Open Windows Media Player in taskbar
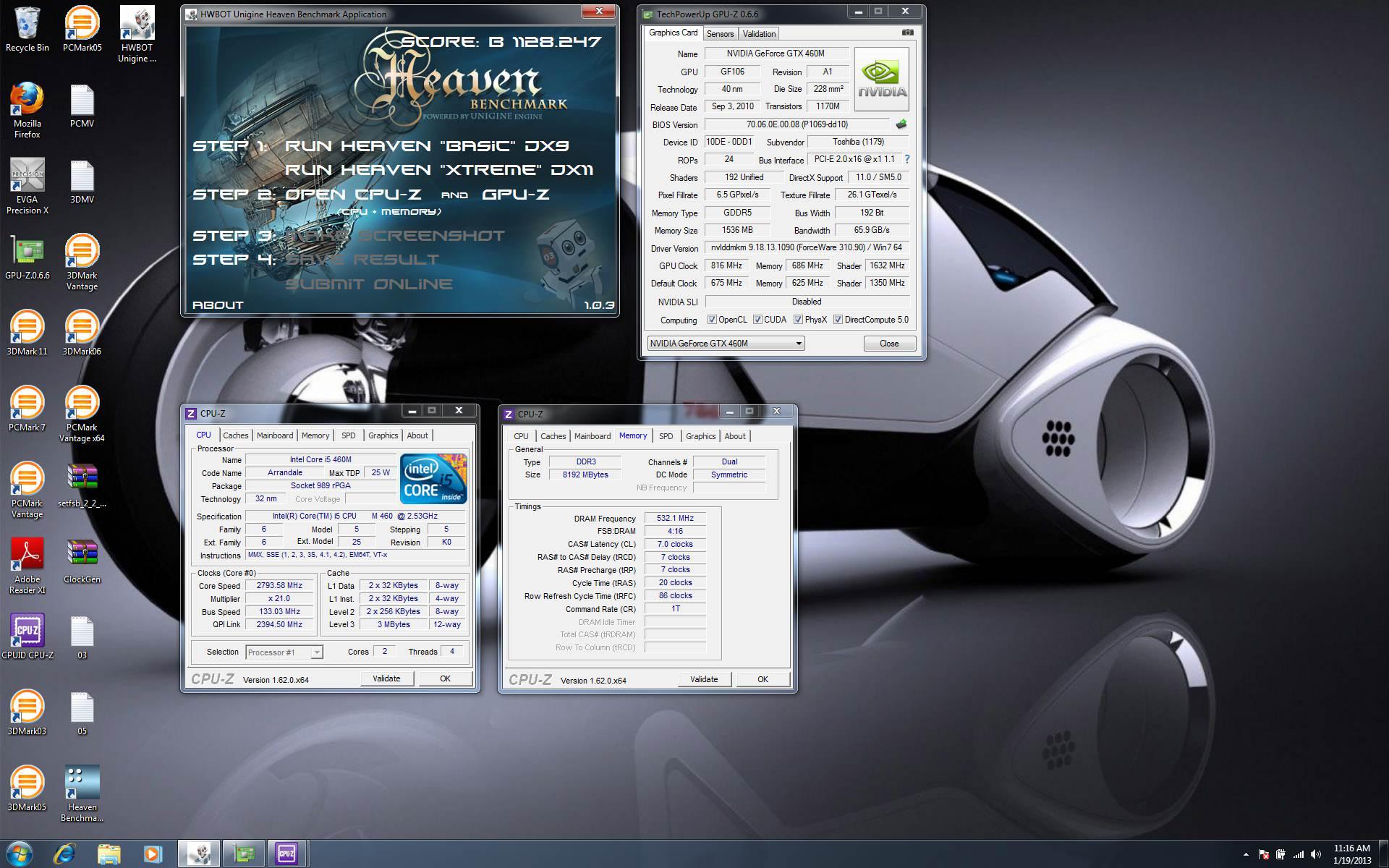Screen dimensions: 1389x868 (x=153, y=854)
